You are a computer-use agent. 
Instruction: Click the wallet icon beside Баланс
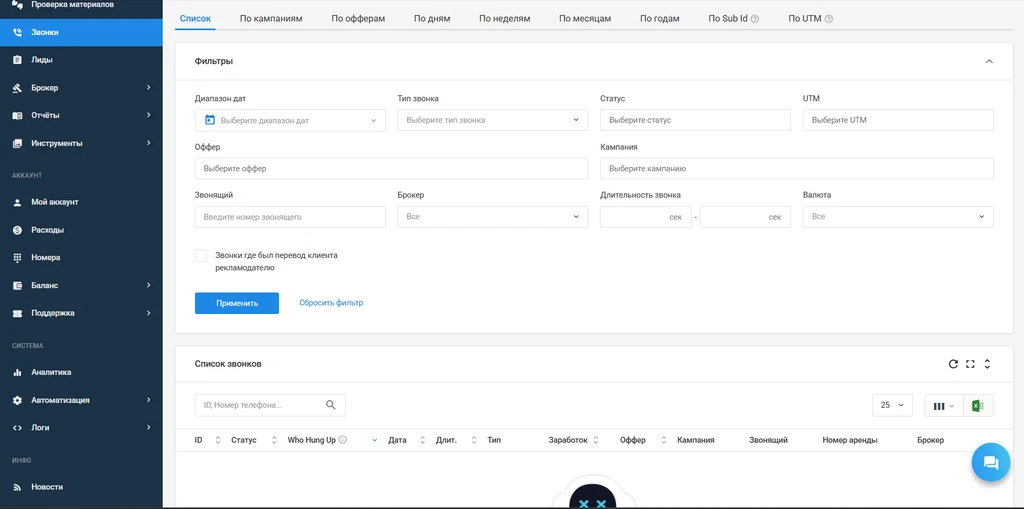pos(18,286)
